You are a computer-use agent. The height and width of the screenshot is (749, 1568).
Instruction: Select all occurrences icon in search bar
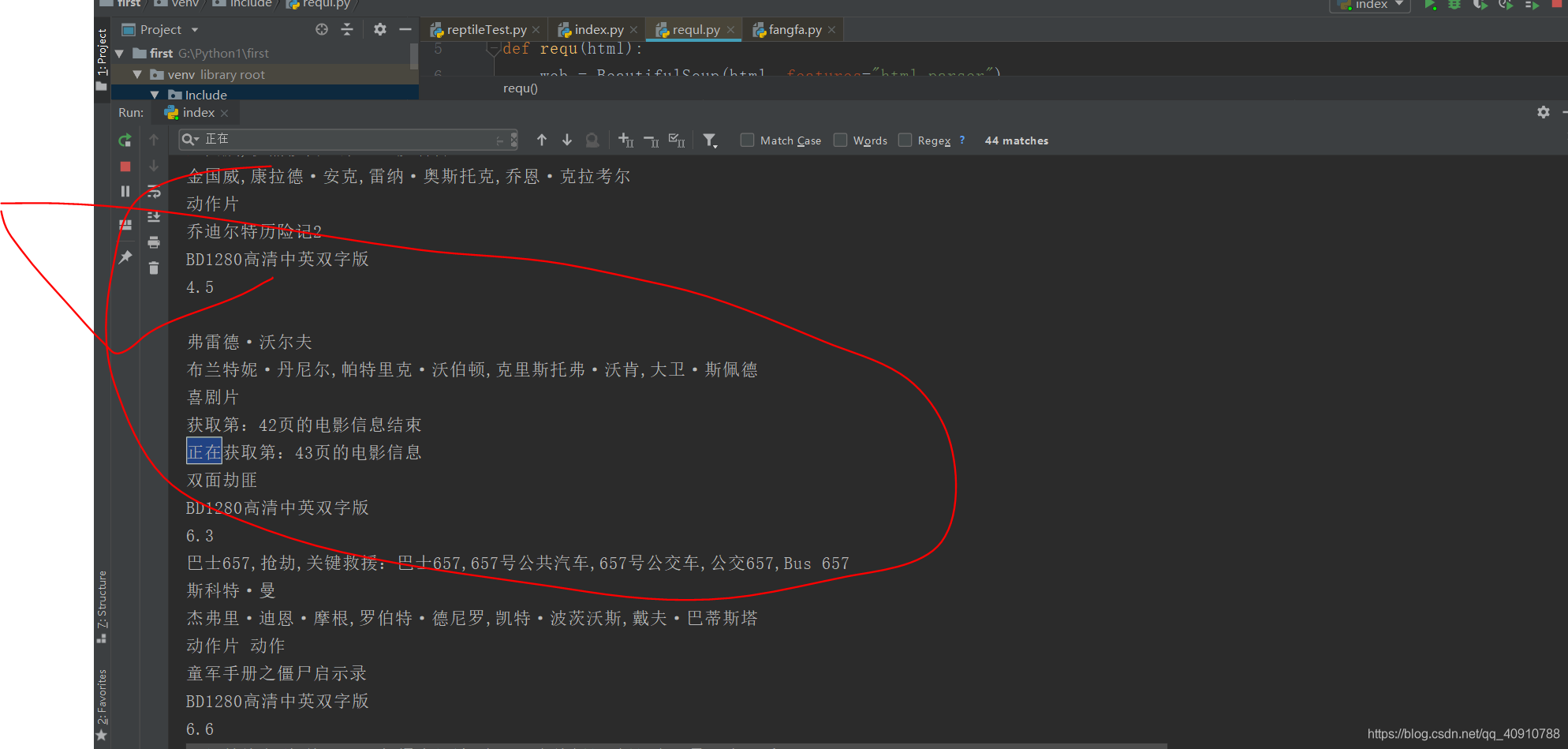click(x=677, y=140)
